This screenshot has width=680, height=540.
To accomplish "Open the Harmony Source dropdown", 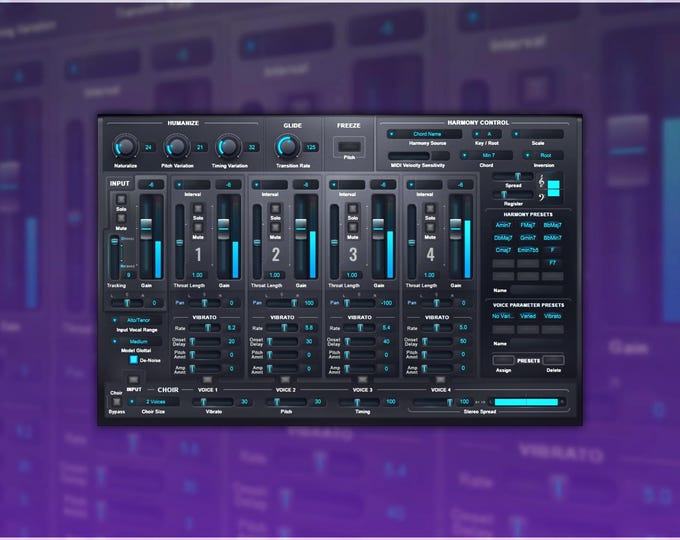I will point(425,134).
